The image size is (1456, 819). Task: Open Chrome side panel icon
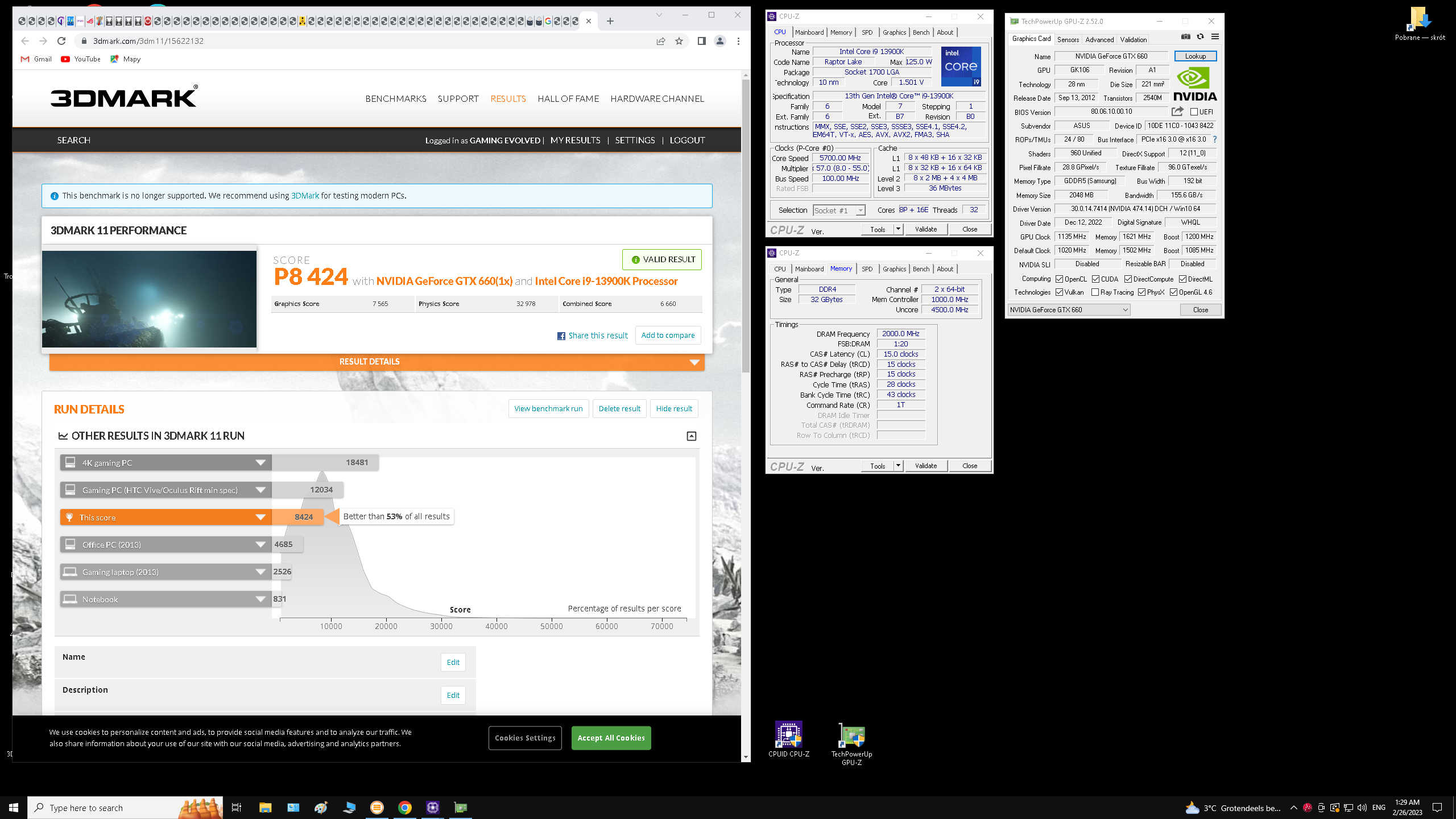701,41
